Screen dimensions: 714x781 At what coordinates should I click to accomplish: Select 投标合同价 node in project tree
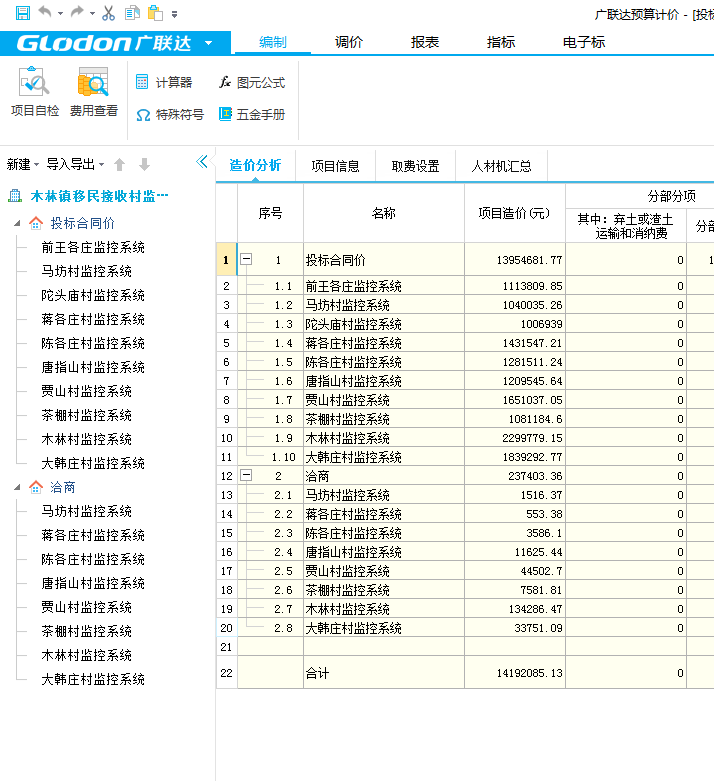click(x=82, y=223)
